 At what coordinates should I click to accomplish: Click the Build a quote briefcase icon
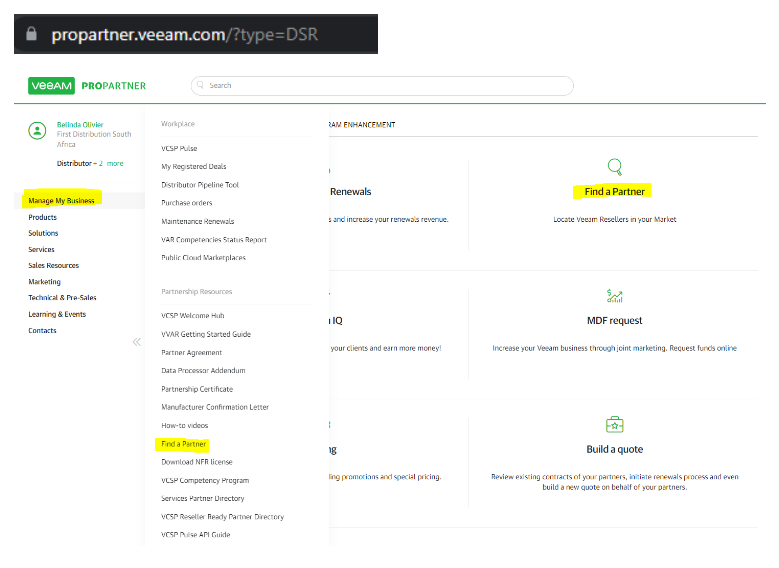click(615, 424)
